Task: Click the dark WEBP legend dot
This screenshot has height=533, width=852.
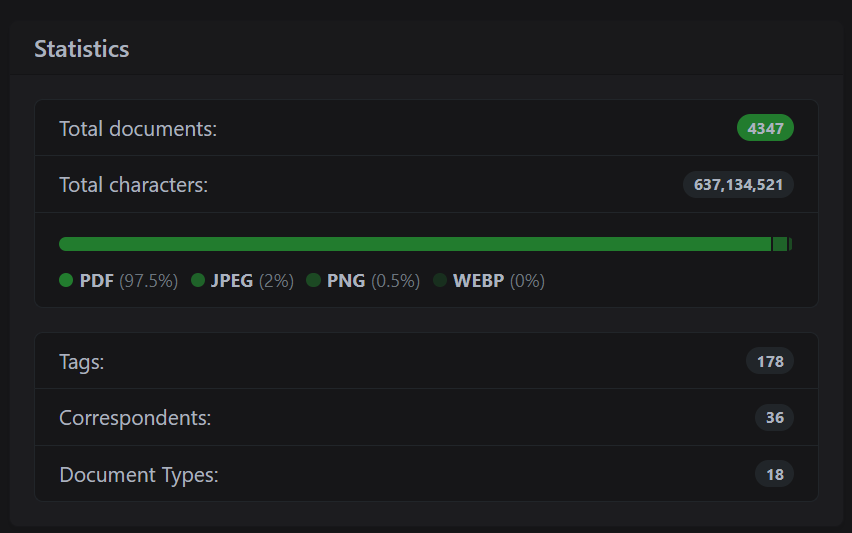Action: click(x=440, y=281)
